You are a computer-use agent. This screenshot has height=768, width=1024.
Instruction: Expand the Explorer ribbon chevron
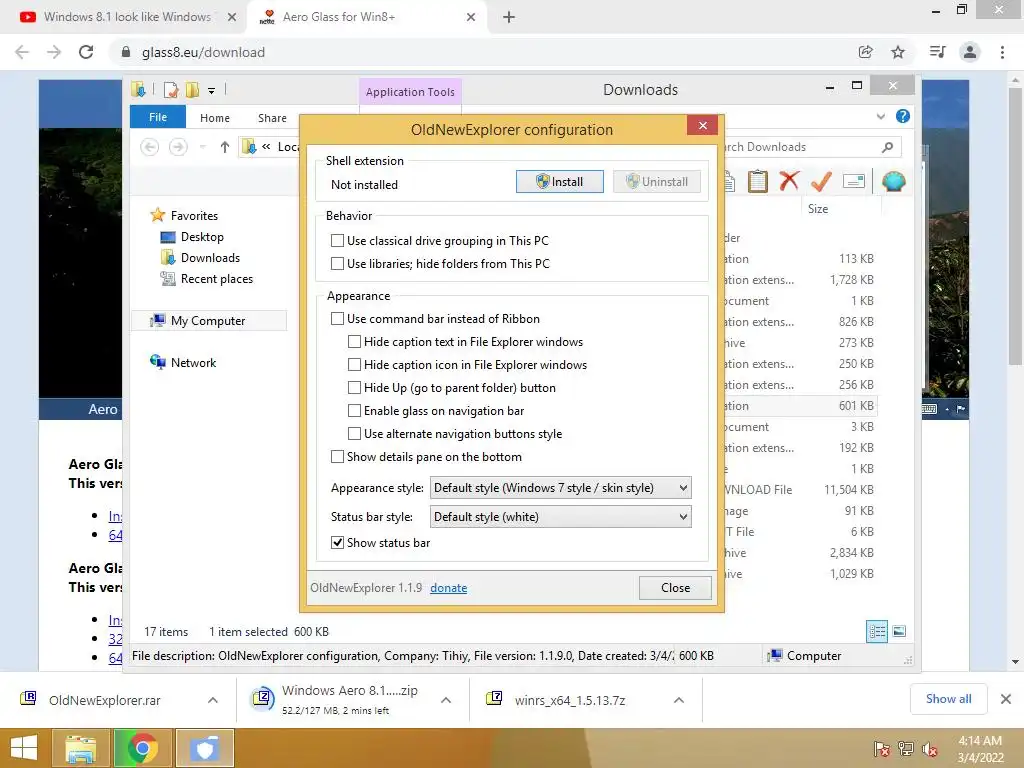880,116
